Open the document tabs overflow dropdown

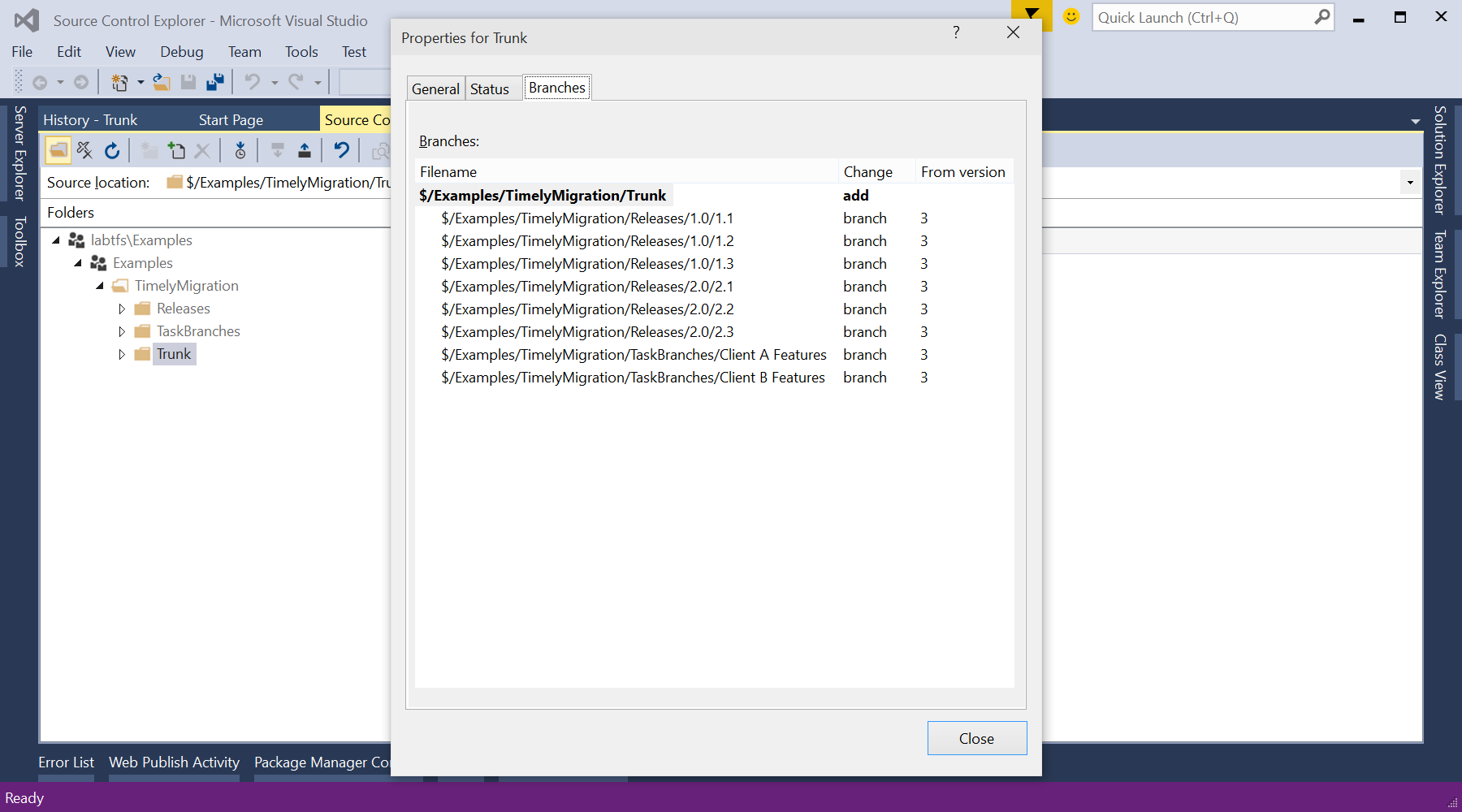1416,121
